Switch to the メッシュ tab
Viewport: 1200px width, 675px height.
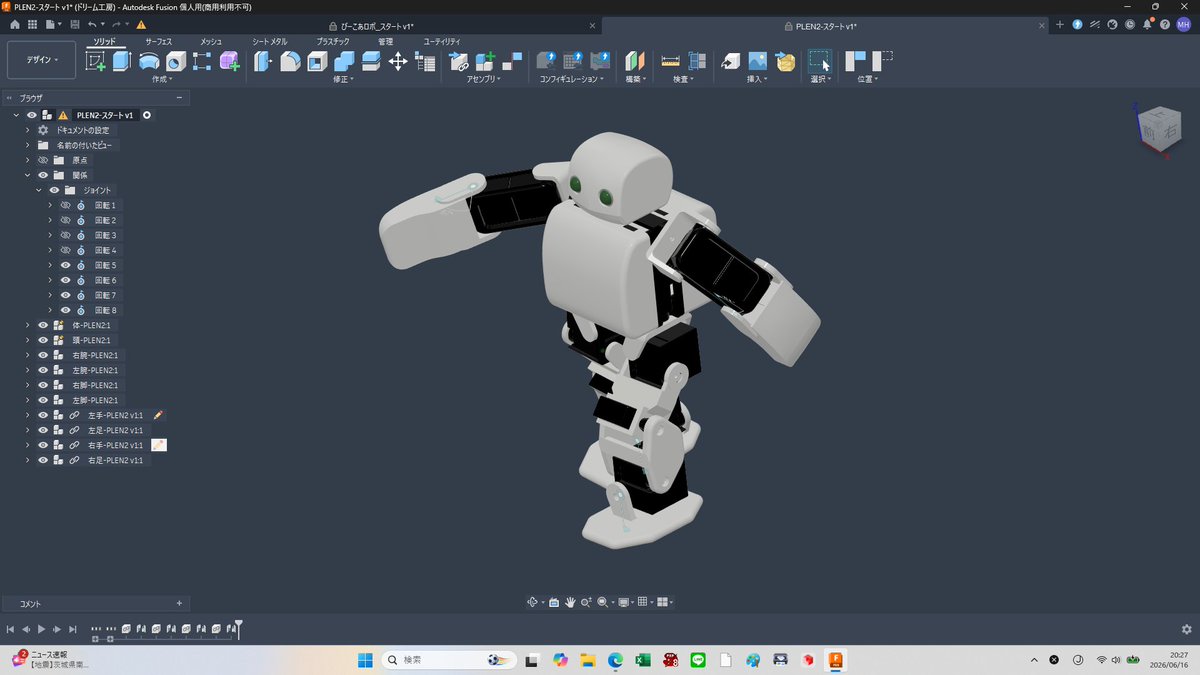tap(211, 41)
